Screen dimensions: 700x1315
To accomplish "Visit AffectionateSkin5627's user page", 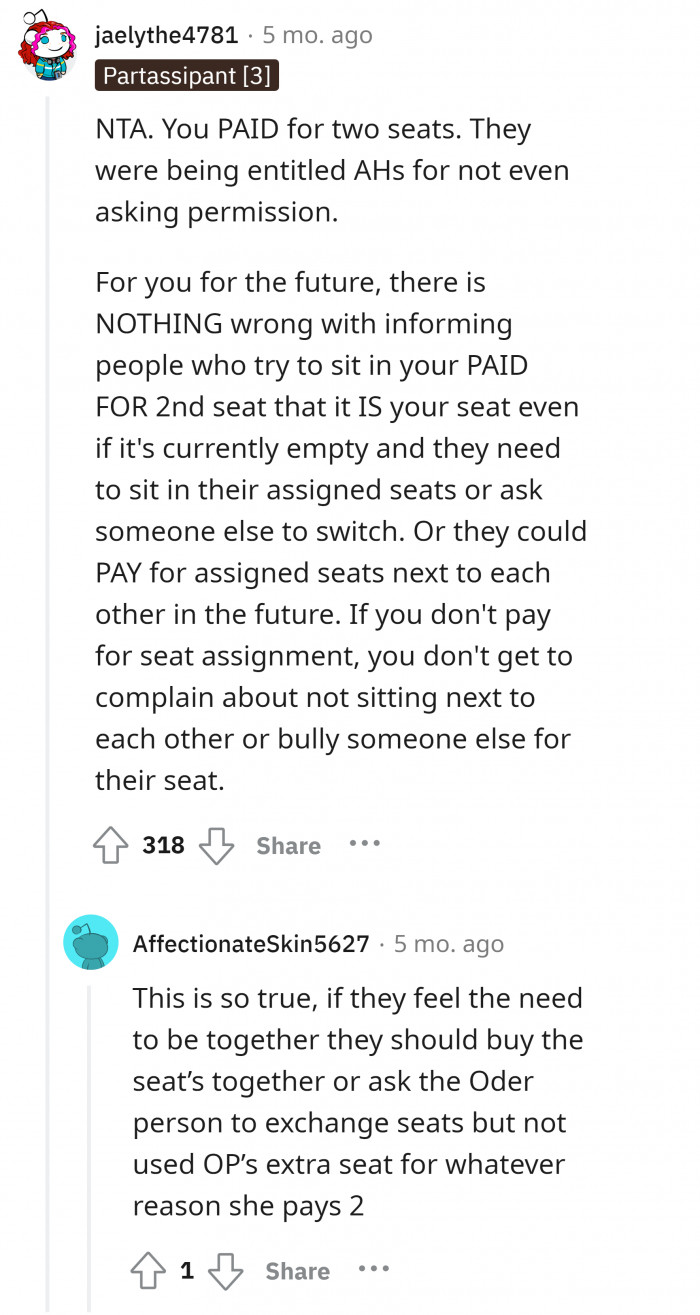I will pyautogui.click(x=250, y=943).
